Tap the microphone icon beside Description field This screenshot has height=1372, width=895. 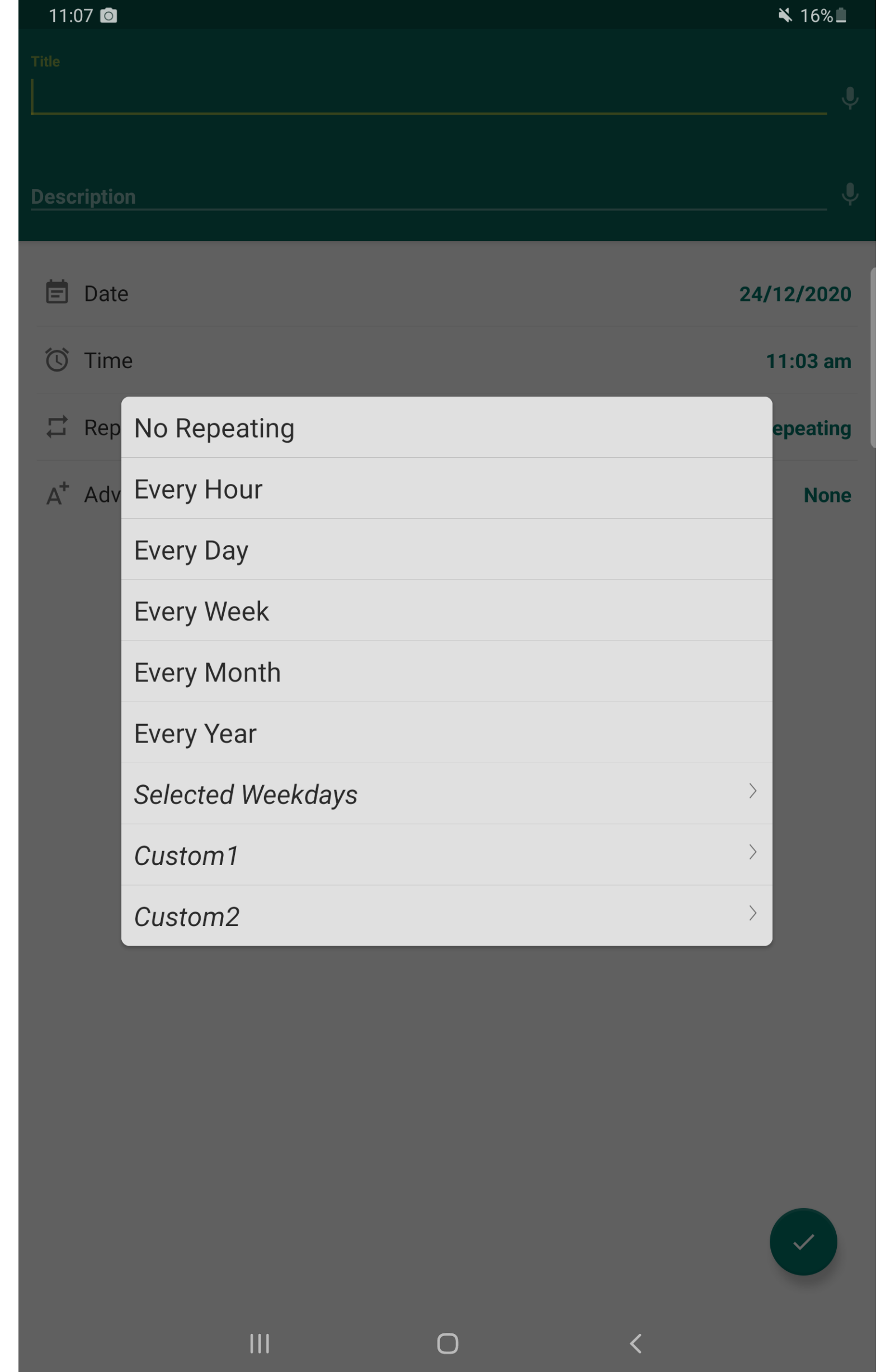tap(850, 194)
